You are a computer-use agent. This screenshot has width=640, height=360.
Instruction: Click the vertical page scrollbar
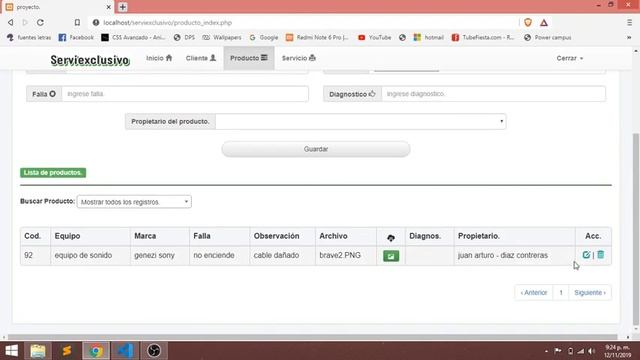pos(636,229)
